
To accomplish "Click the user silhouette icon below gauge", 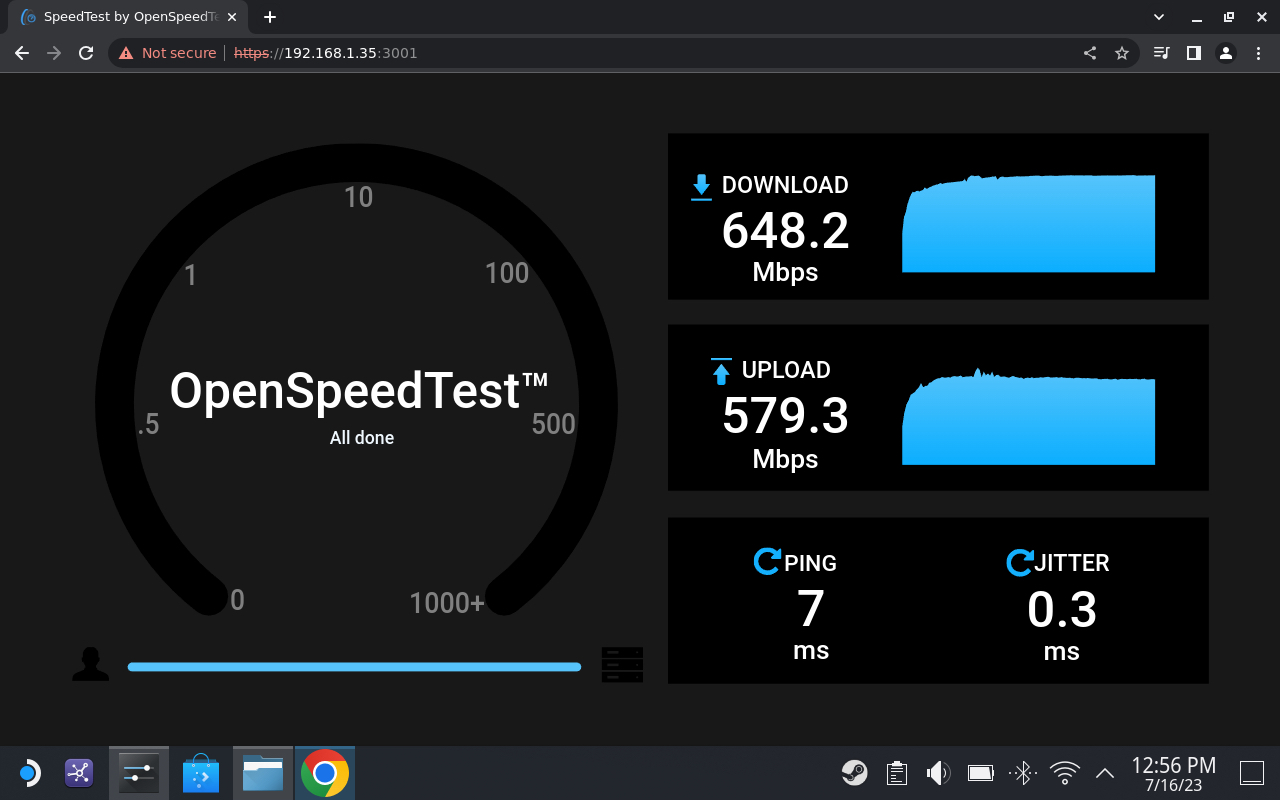I will coord(91,664).
